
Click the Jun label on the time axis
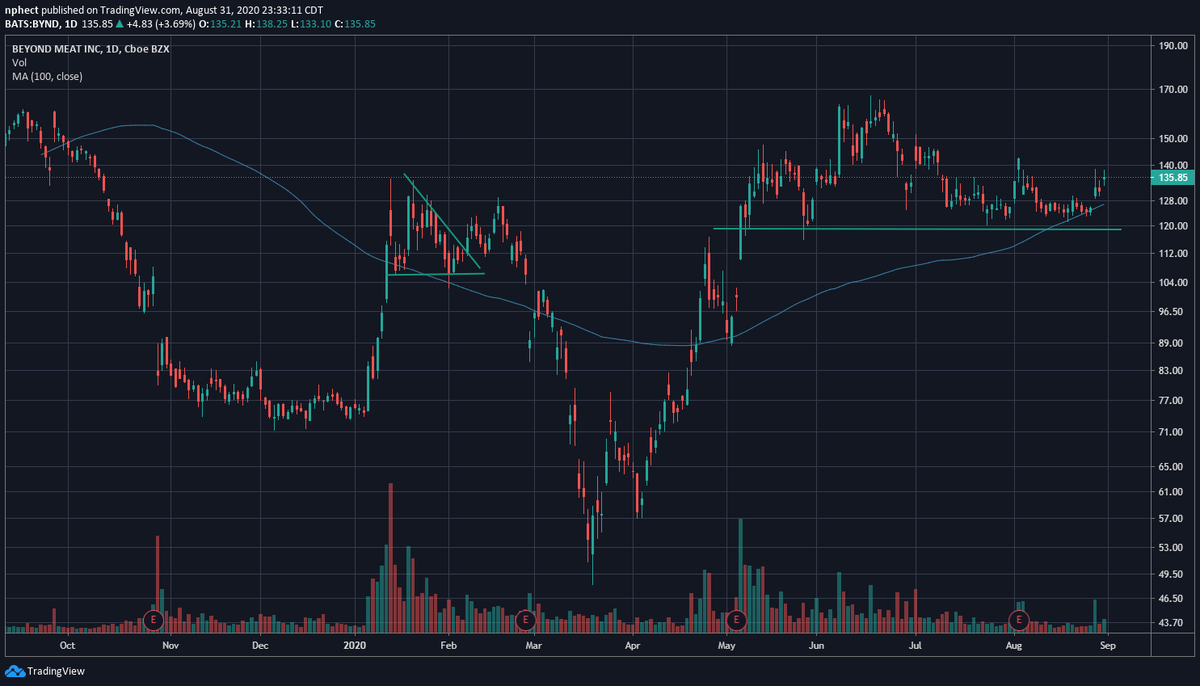point(816,646)
